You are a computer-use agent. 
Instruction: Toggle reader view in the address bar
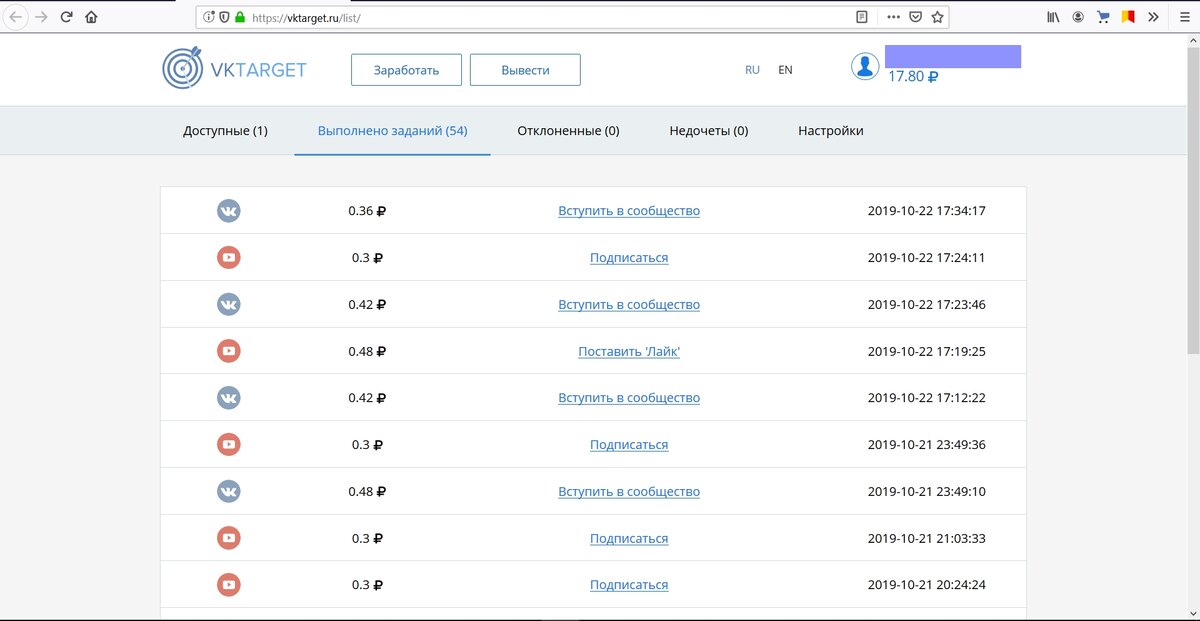coord(862,17)
